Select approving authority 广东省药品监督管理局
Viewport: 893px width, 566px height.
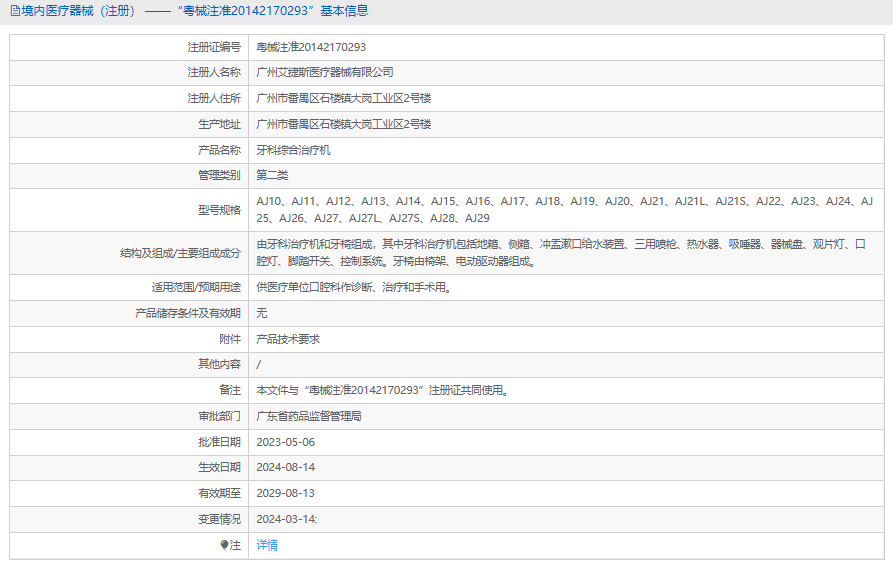[309, 416]
